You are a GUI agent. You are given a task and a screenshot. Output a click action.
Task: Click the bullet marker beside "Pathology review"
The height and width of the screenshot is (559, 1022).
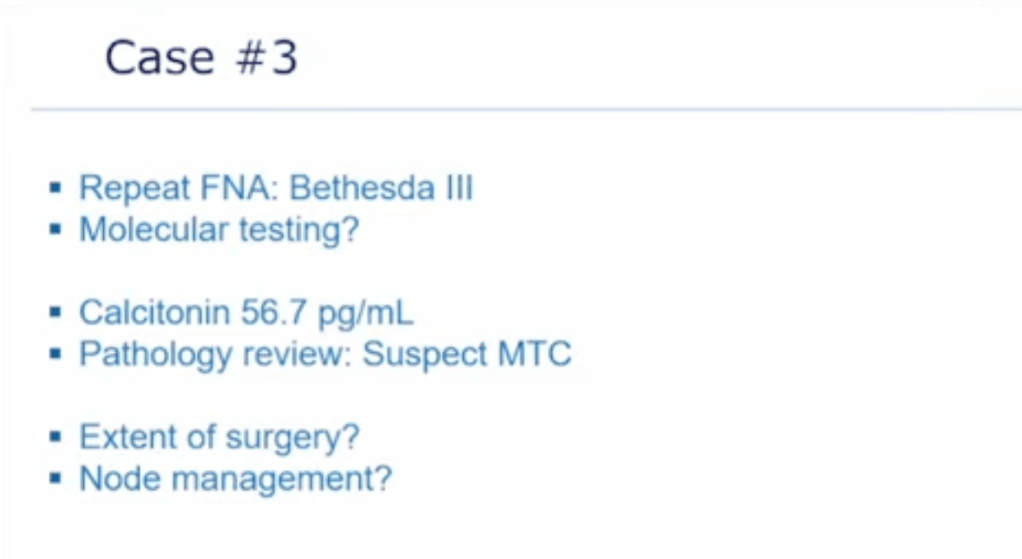coord(56,355)
